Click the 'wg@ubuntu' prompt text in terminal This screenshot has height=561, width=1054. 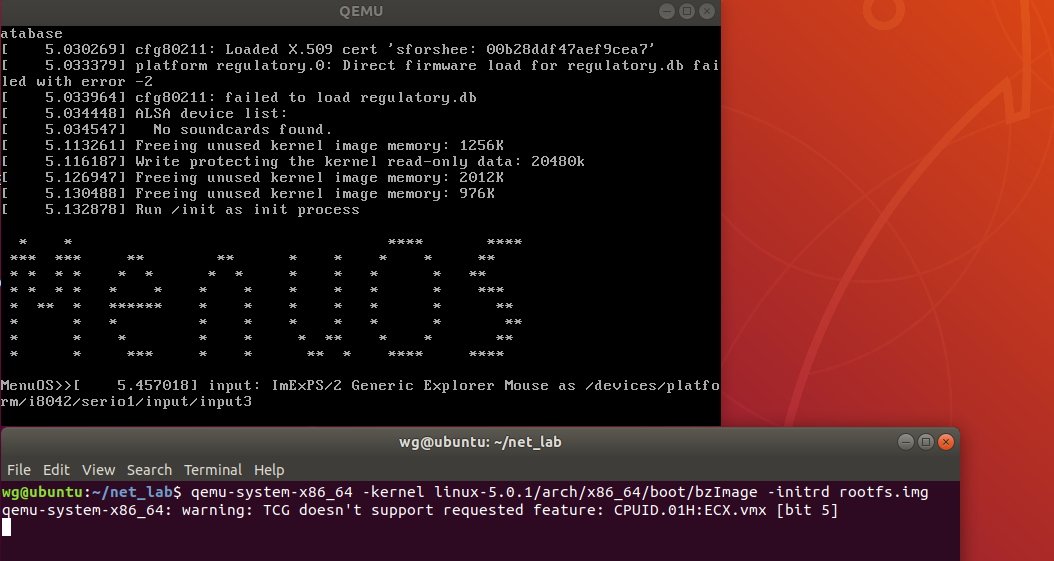(42, 492)
